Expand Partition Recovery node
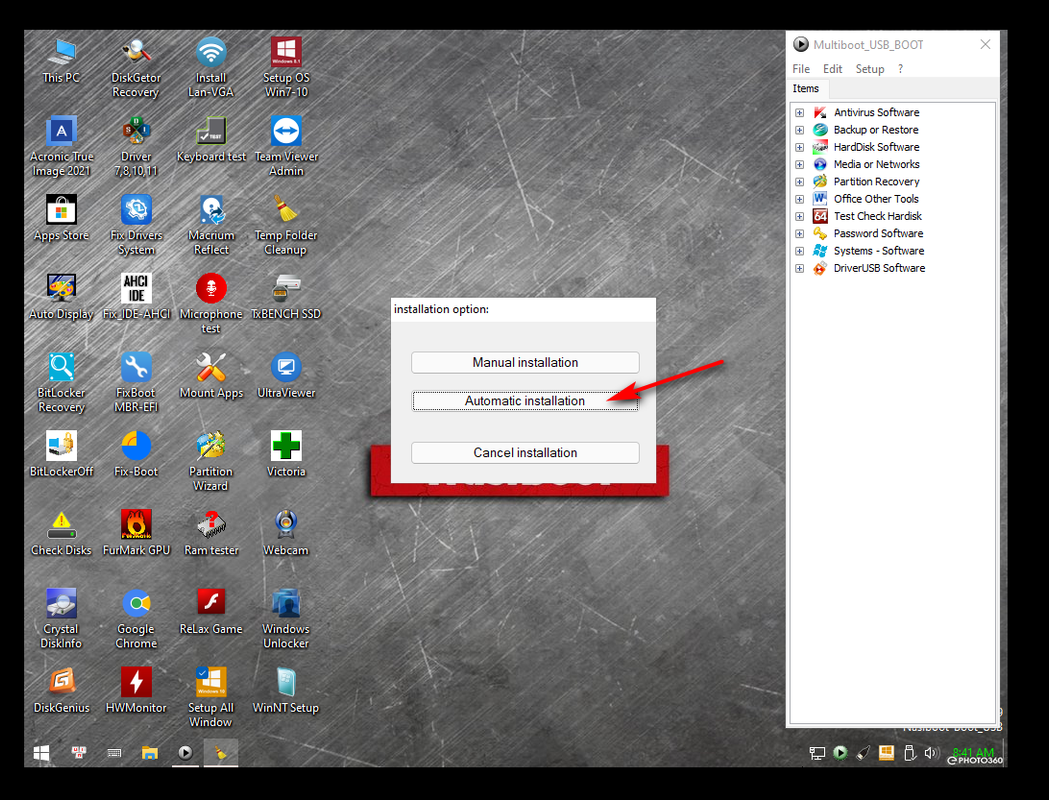 (x=799, y=182)
